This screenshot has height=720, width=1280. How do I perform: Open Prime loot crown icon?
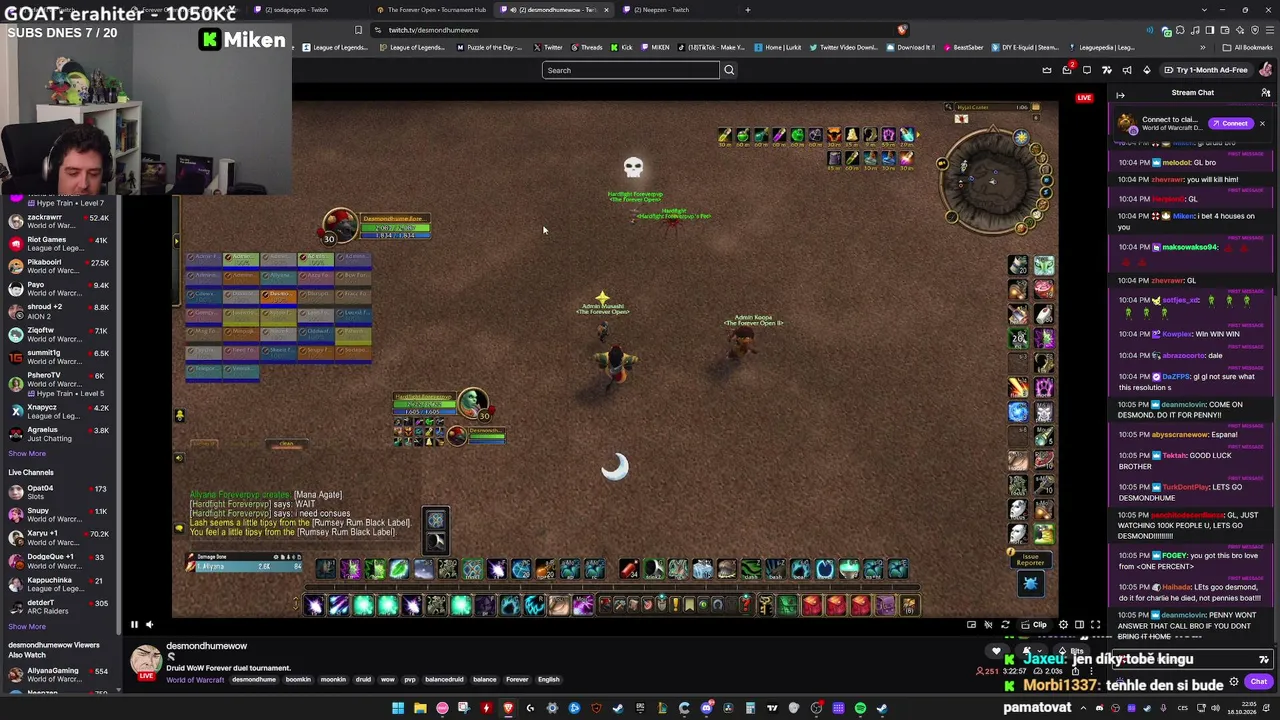(x=1047, y=70)
